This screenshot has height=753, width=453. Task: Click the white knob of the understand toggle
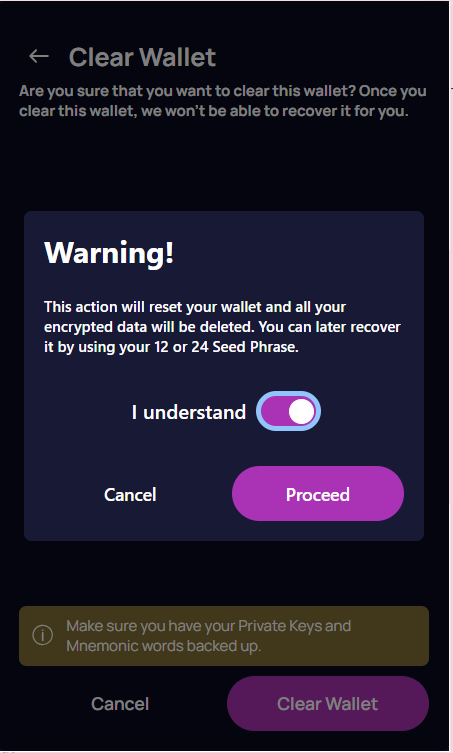302,412
